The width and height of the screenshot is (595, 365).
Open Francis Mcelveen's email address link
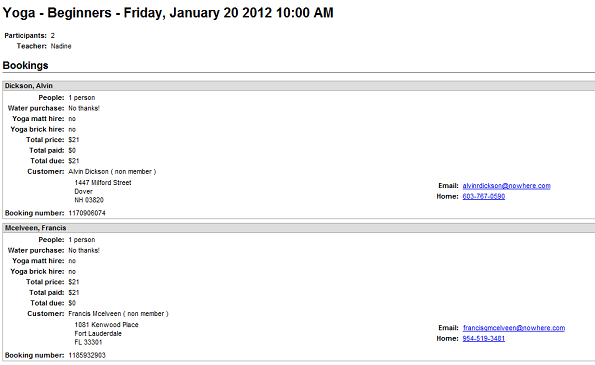pos(514,328)
